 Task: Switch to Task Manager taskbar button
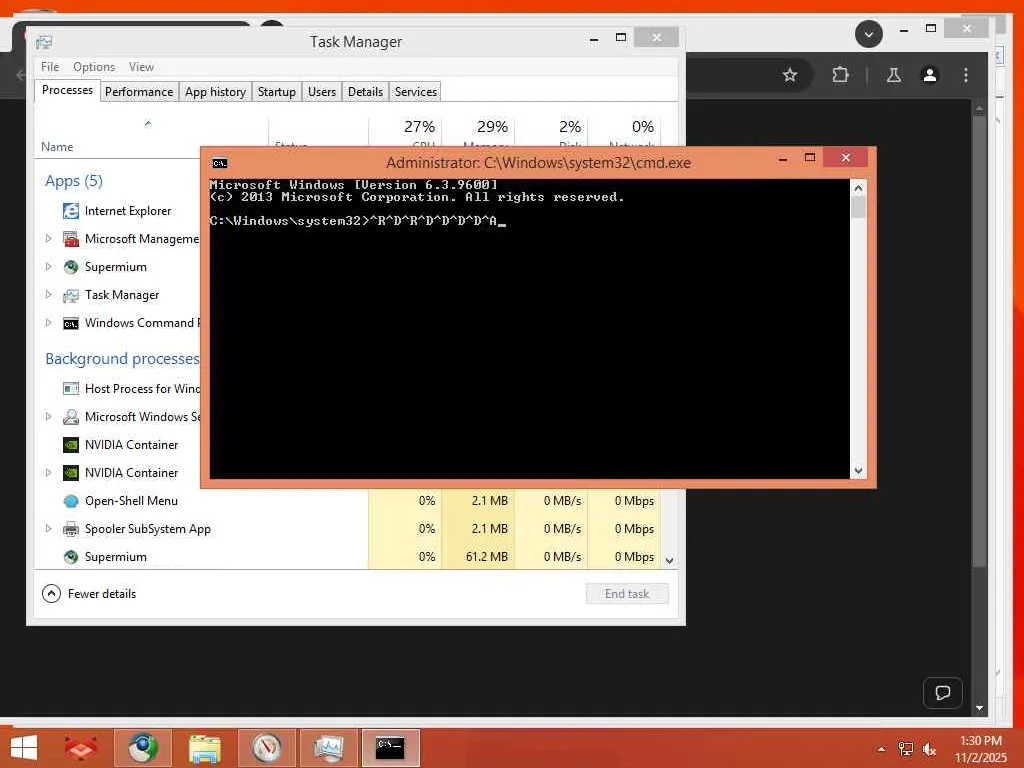[x=328, y=748]
